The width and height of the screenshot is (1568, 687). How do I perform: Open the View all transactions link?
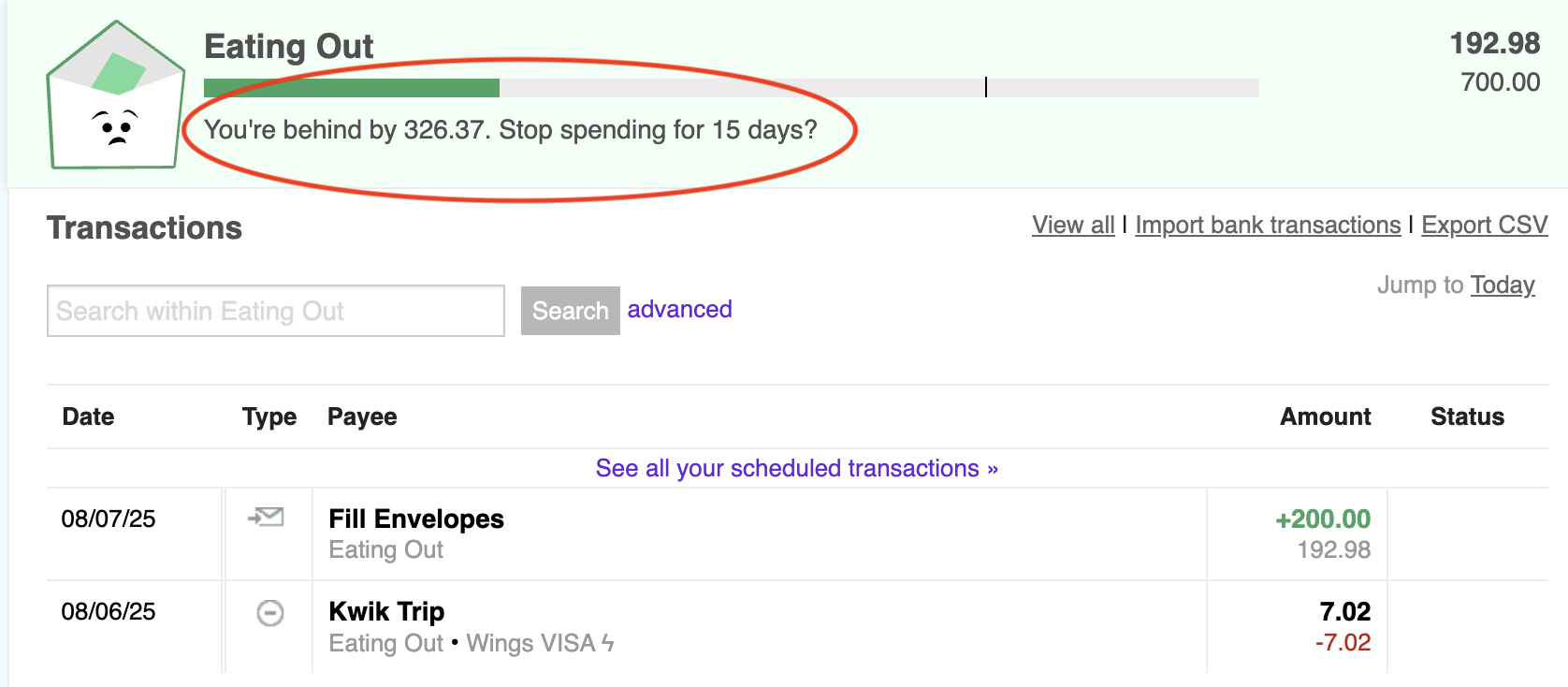click(x=1073, y=226)
